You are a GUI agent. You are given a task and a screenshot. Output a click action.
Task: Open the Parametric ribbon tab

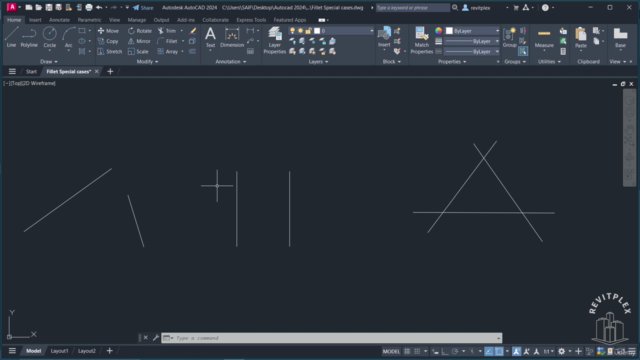[89, 20]
